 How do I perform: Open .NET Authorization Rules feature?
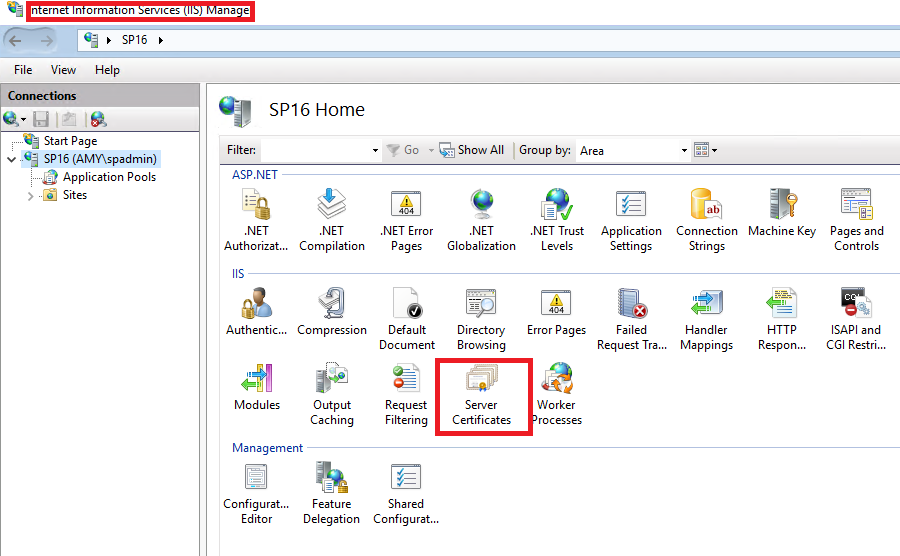pyautogui.click(x=256, y=220)
